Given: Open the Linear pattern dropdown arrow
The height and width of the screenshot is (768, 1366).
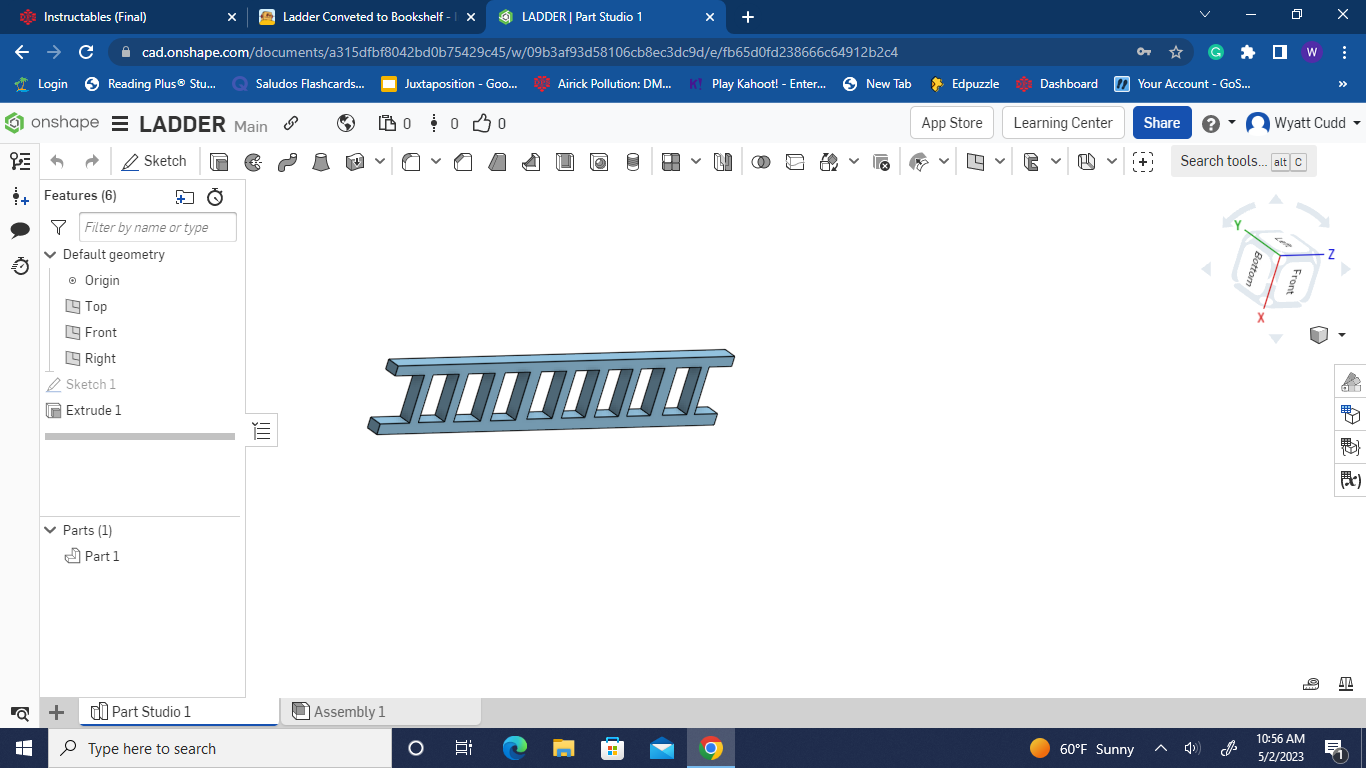Looking at the screenshot, I should click(x=696, y=161).
